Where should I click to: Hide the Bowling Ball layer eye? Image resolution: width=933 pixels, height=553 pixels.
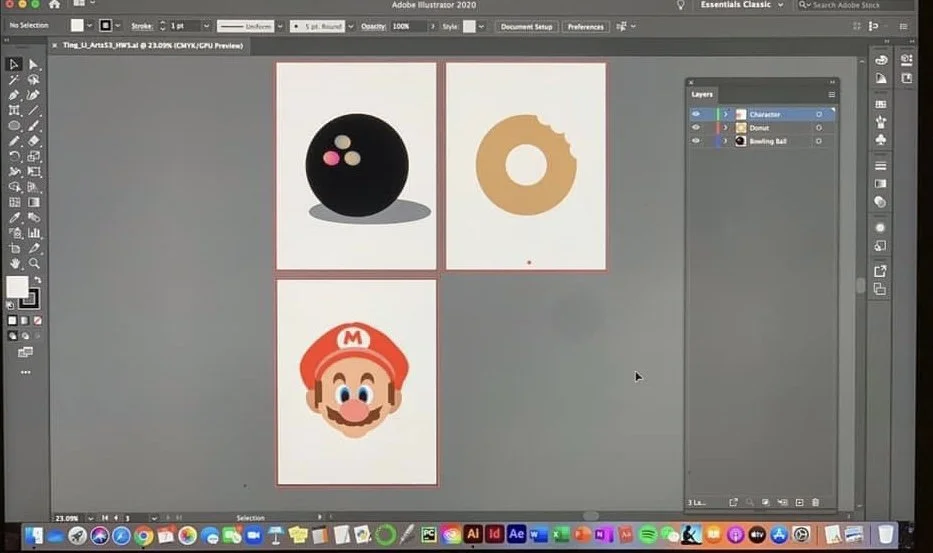[696, 141]
